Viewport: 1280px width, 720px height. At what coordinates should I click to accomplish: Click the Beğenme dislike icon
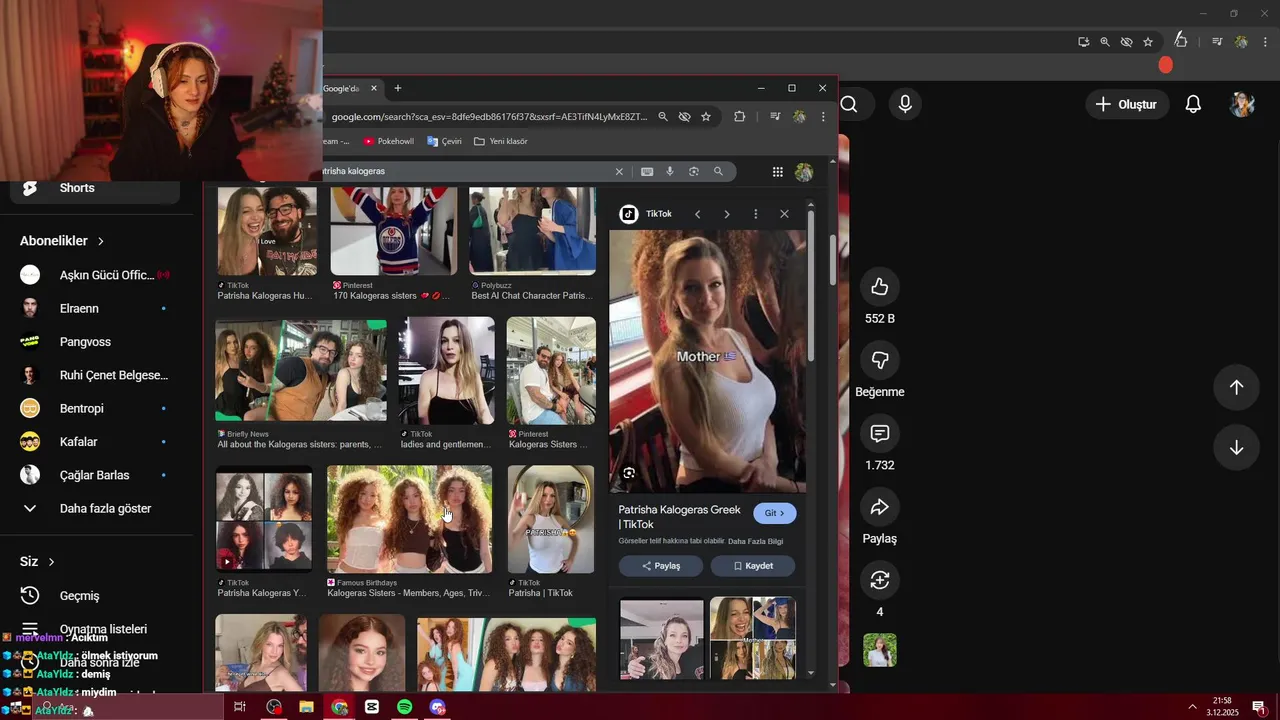[x=880, y=360]
